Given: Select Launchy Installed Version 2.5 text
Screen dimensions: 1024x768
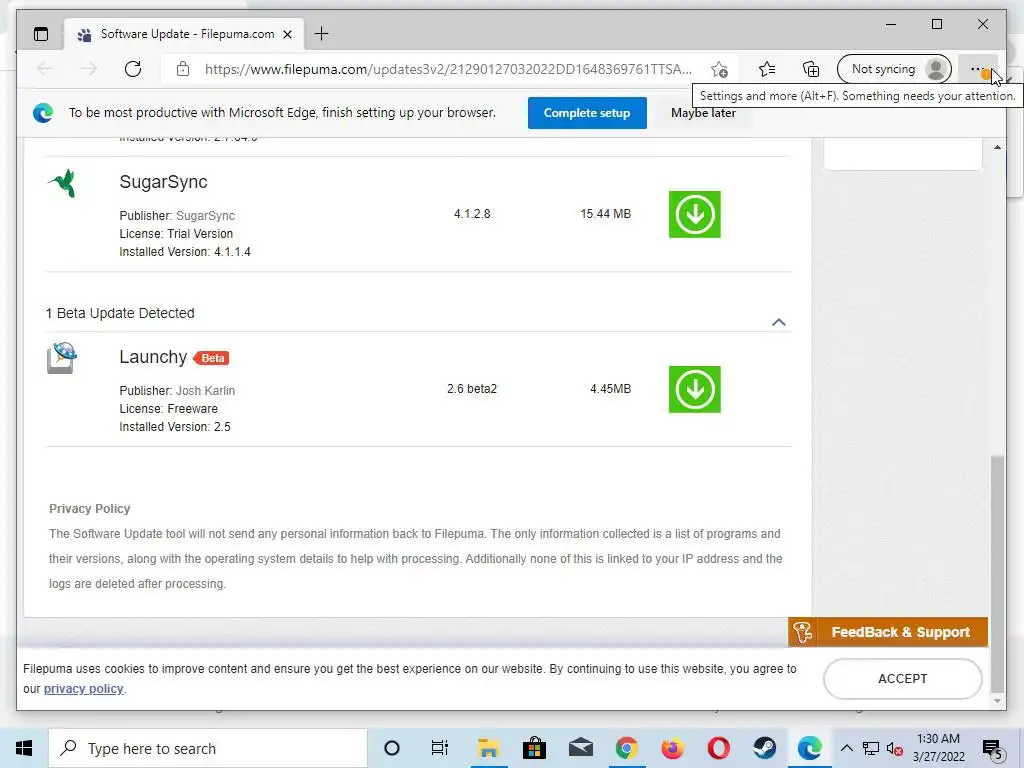Looking at the screenshot, I should (x=174, y=426).
